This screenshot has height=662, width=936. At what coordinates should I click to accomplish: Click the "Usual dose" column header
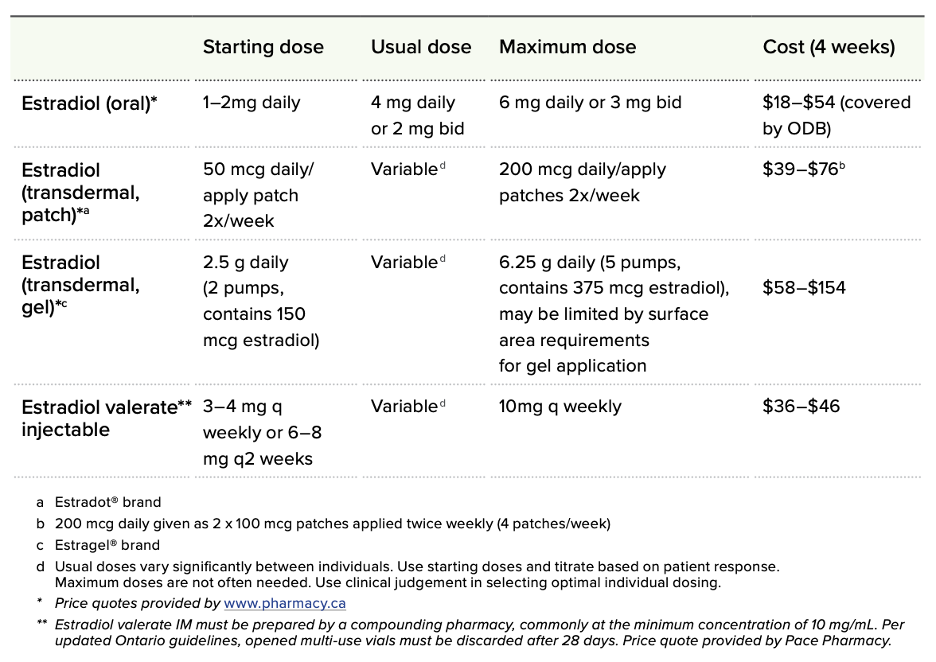point(421,47)
